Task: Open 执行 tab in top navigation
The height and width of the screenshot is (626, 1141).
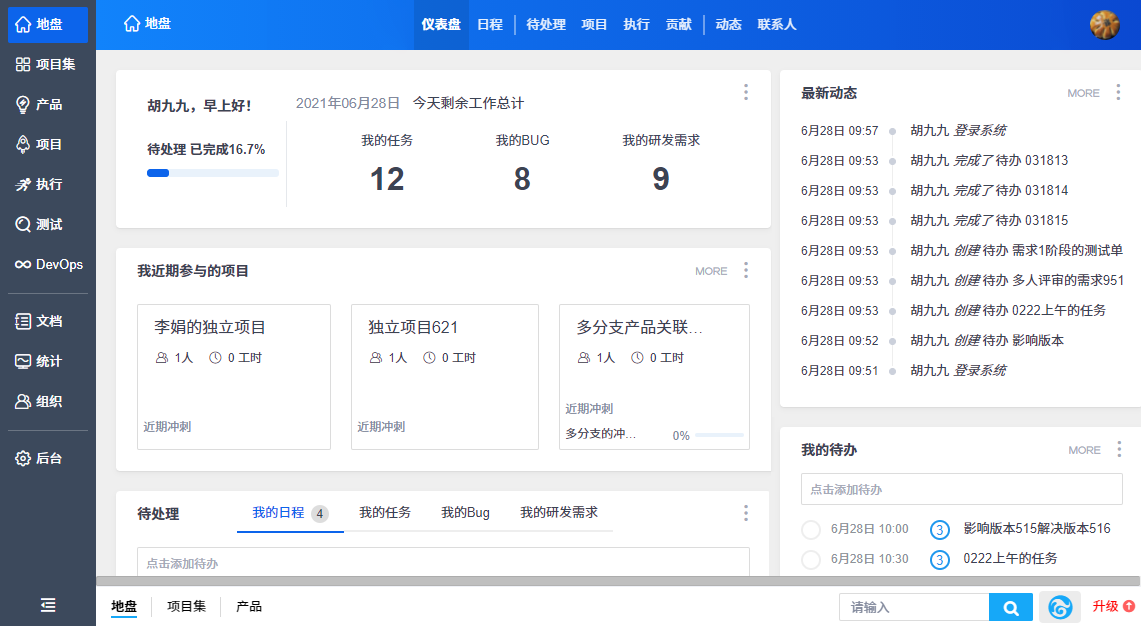Action: 636,25
